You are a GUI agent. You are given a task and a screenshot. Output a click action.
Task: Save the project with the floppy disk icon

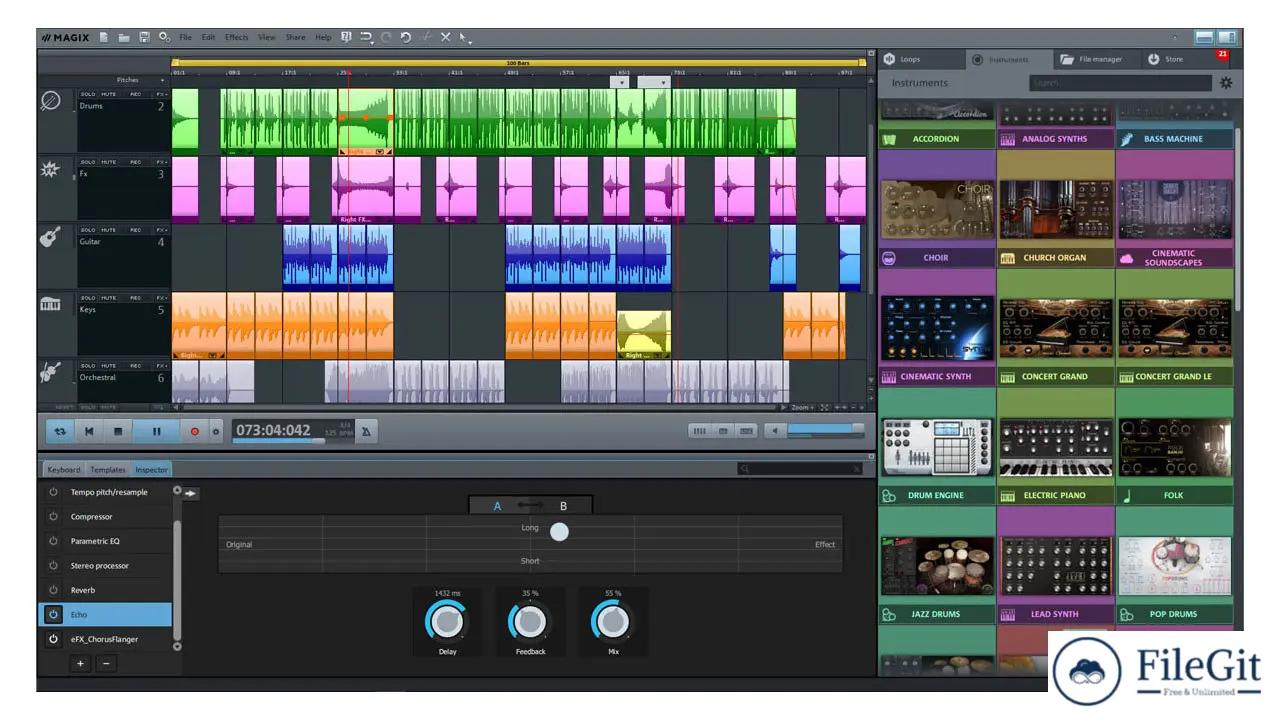pos(144,37)
